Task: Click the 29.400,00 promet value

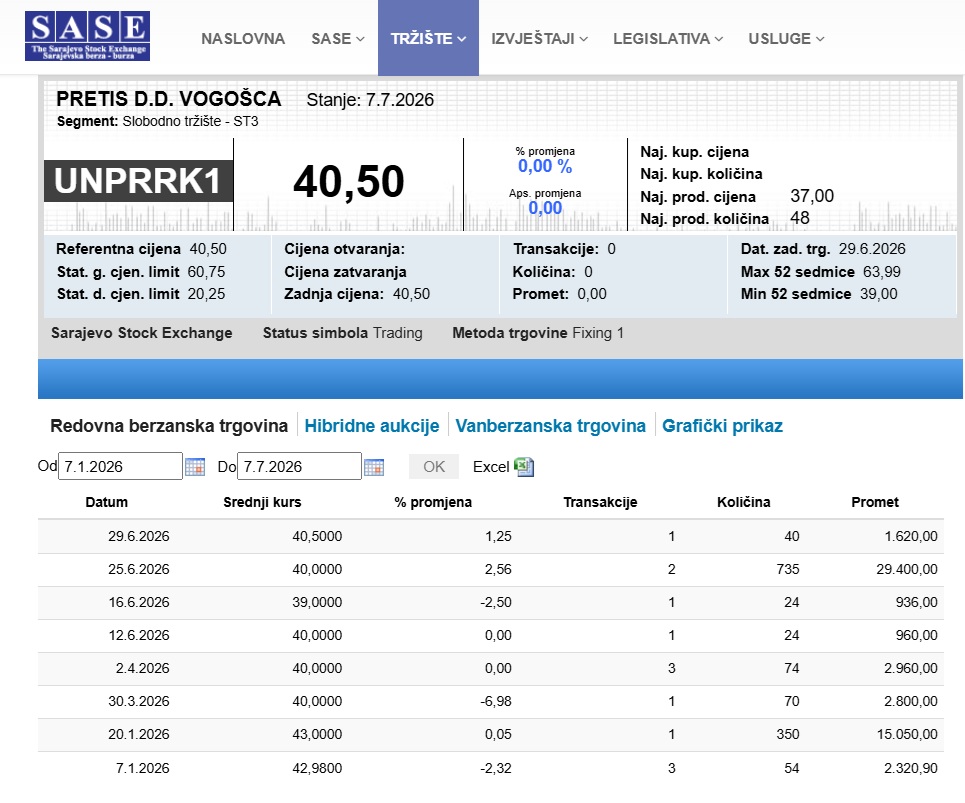Action: (907, 569)
